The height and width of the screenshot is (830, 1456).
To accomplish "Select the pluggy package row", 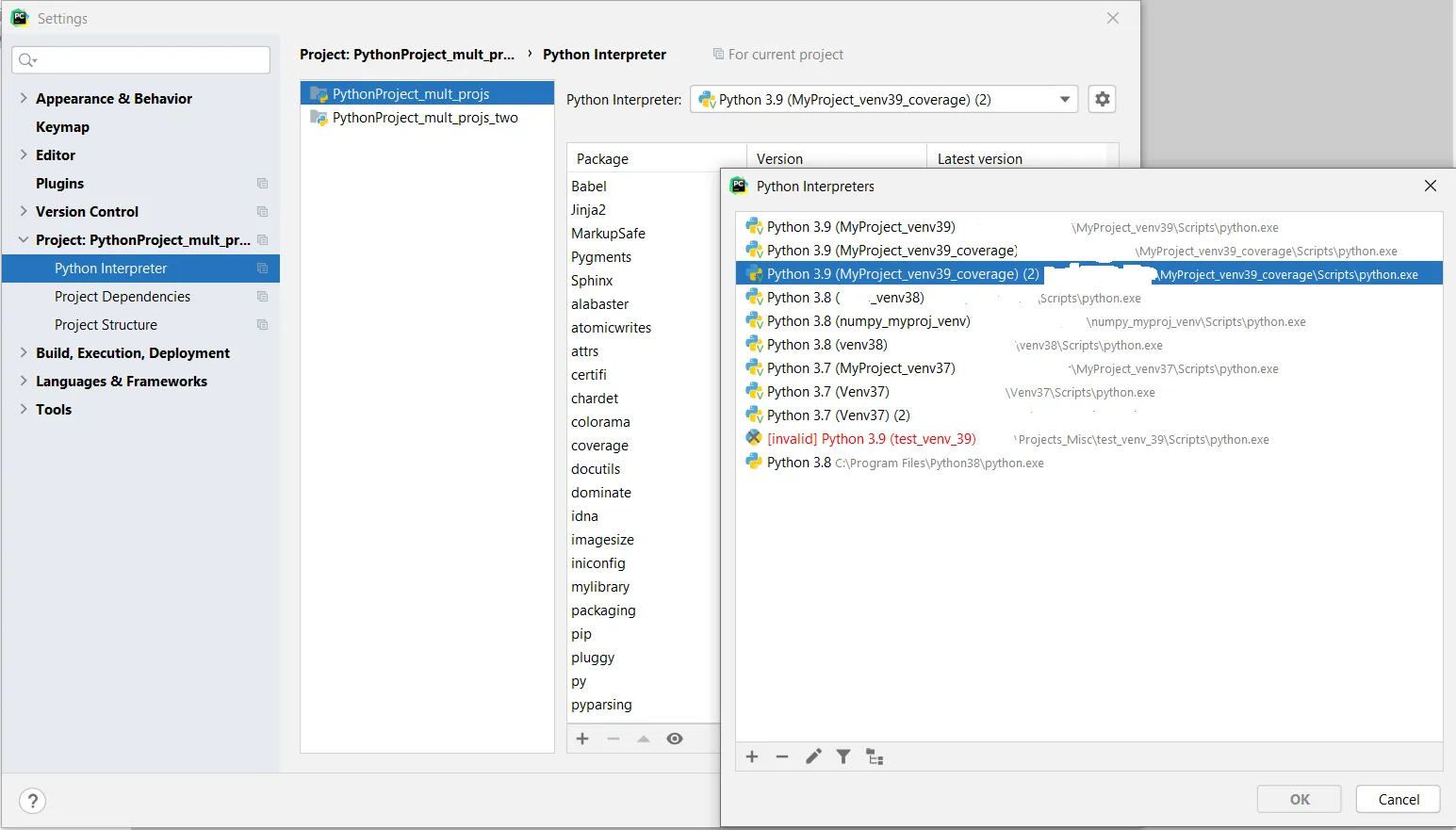I will (645, 658).
